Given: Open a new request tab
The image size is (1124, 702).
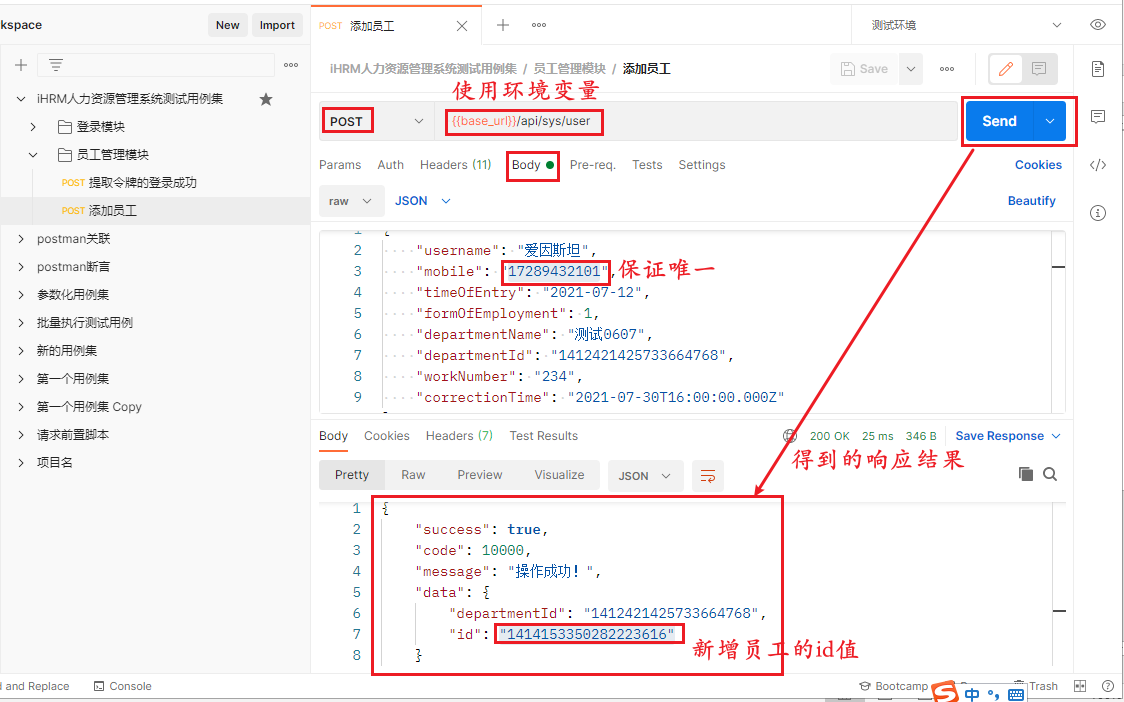Looking at the screenshot, I should (503, 25).
